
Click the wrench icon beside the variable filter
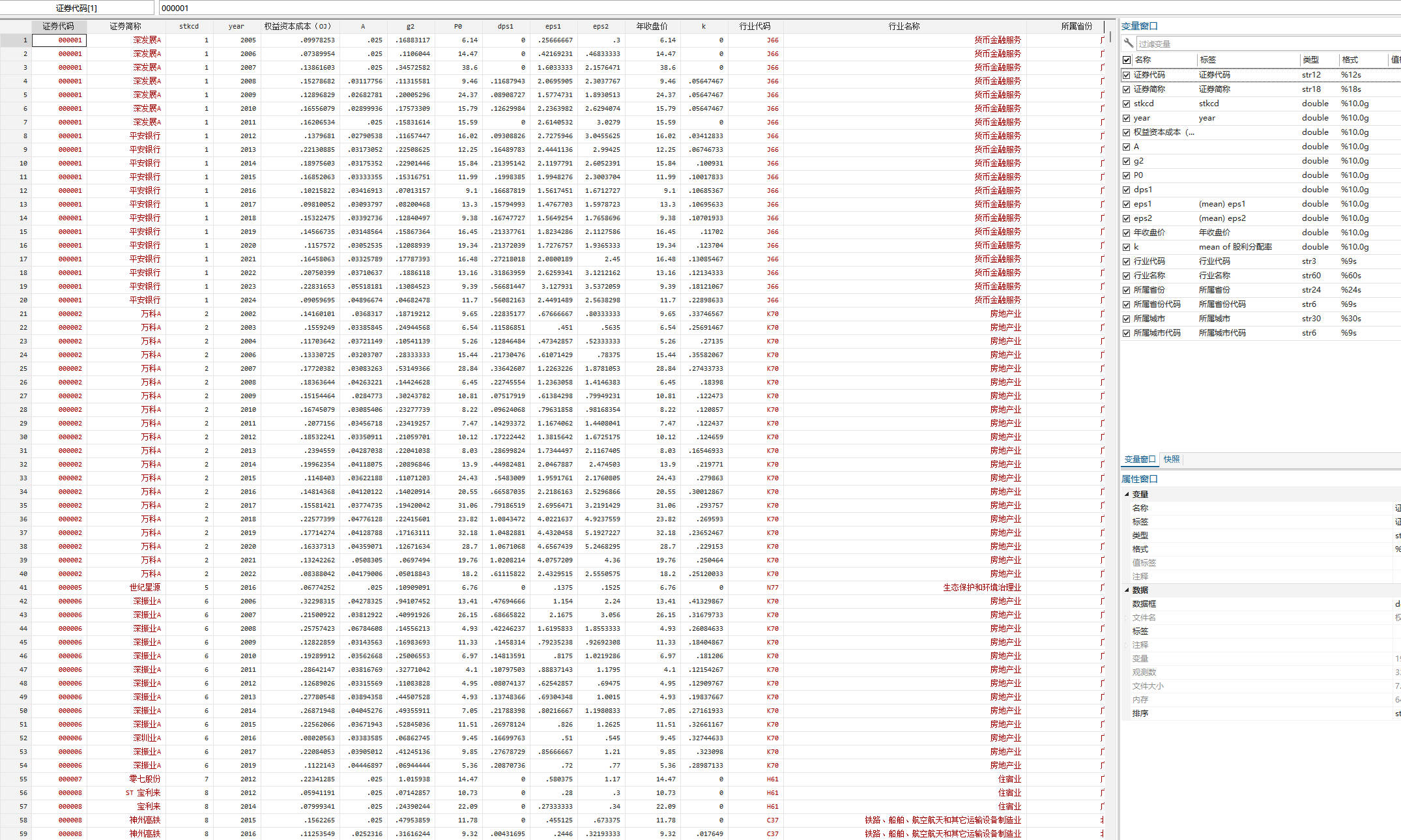click(1129, 43)
